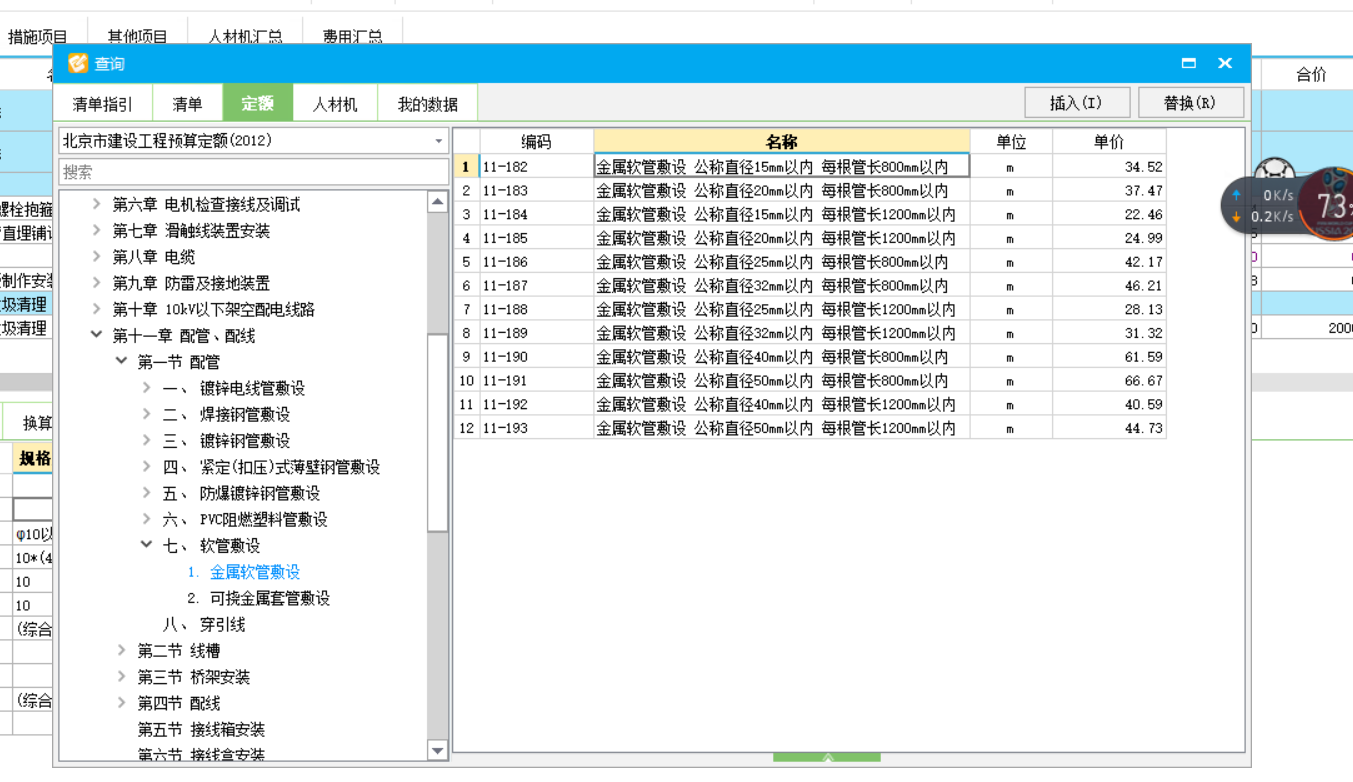Screen dimensions: 1353x782
Task: Select tree item 第五节 接线箱安装
Action: pyautogui.click(x=201, y=729)
